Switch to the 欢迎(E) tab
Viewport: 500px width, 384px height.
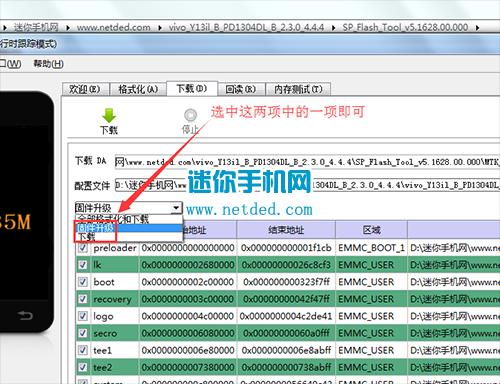86,89
